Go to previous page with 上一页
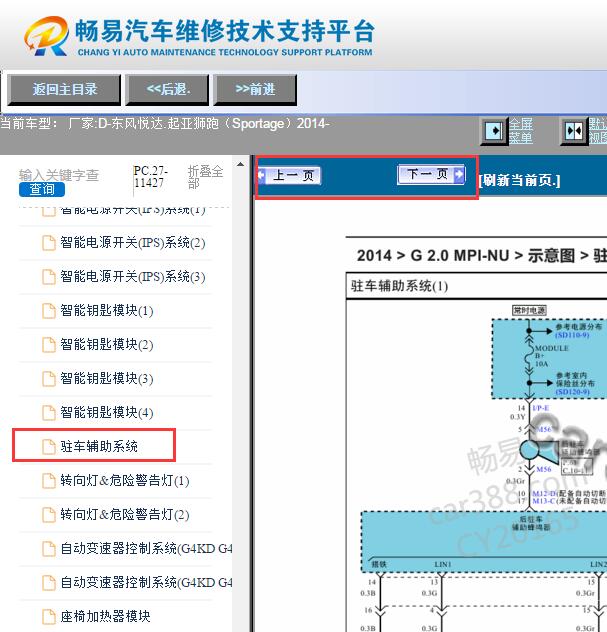This screenshot has height=632, width=607. [x=289, y=175]
